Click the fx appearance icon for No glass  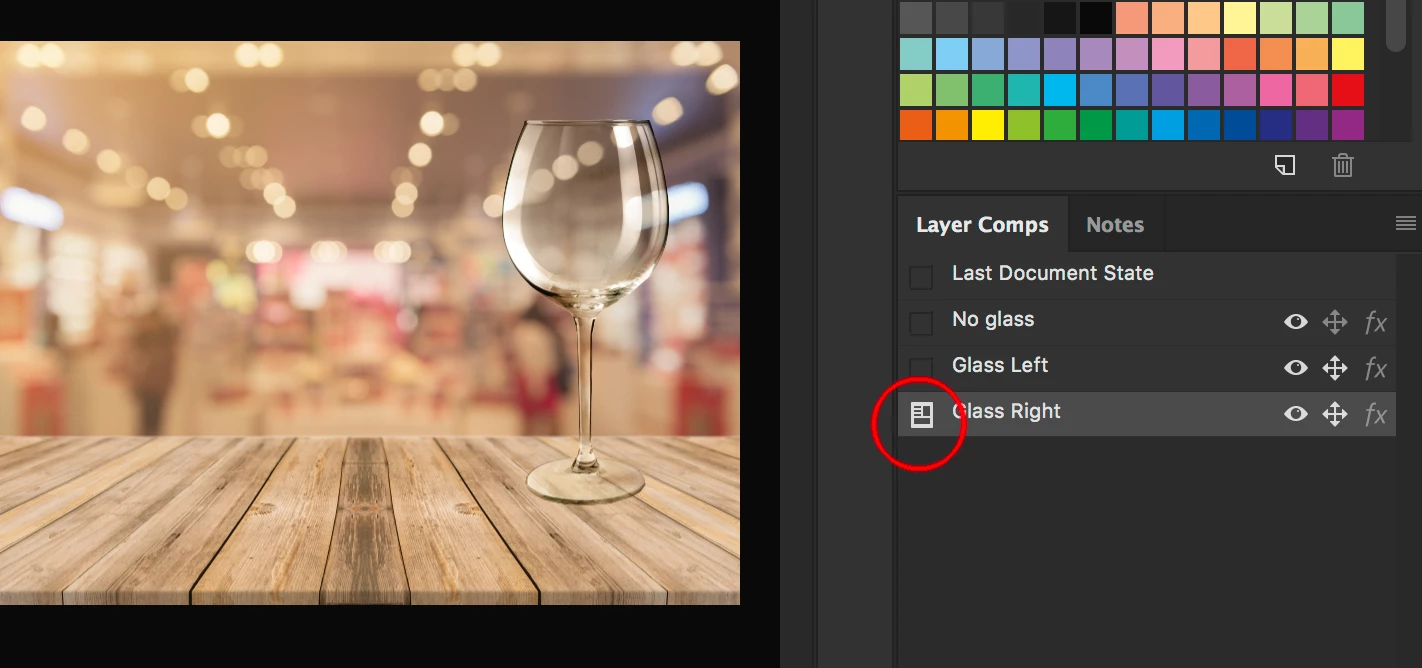point(1376,322)
